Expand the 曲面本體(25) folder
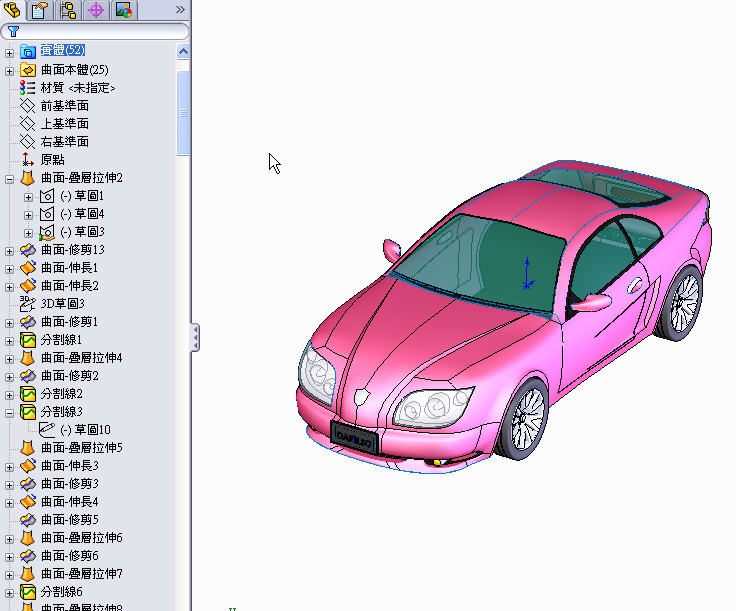 9,71
